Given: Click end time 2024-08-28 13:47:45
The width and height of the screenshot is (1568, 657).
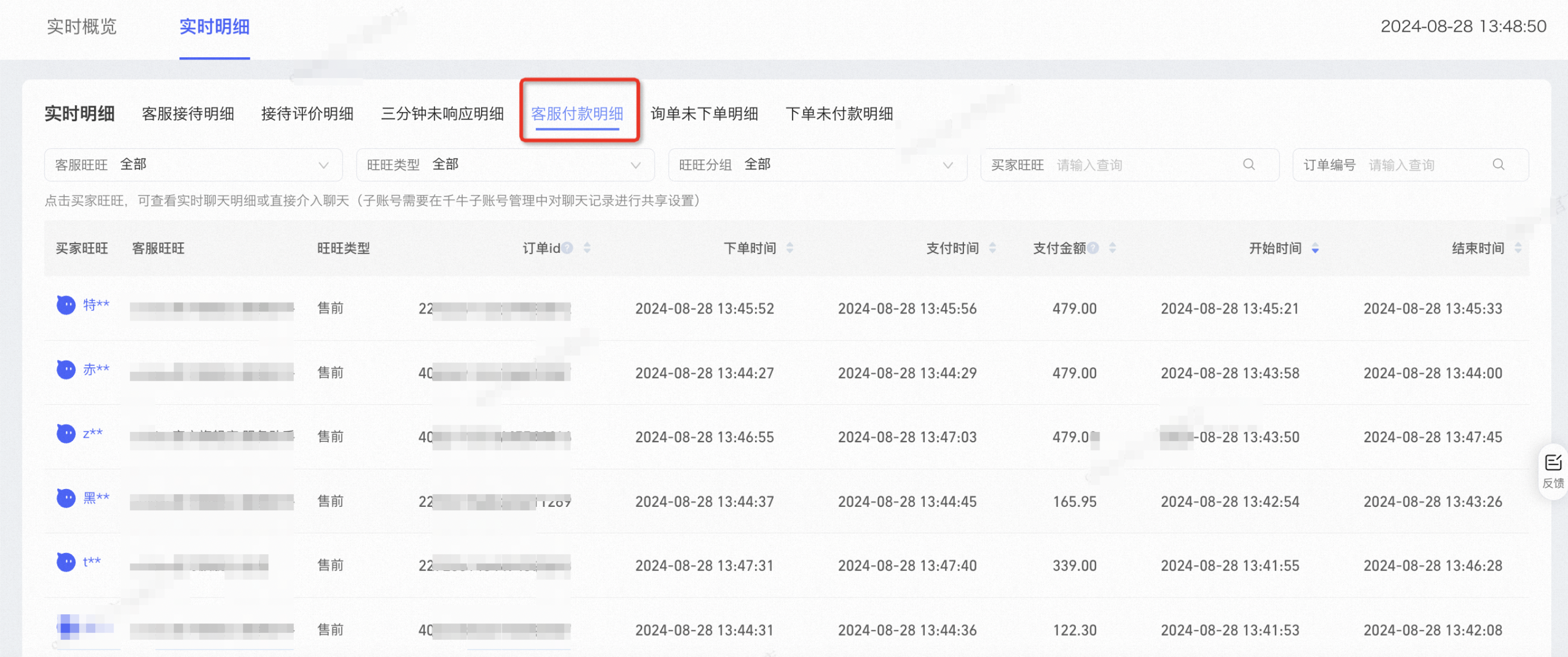Looking at the screenshot, I should (x=1433, y=437).
